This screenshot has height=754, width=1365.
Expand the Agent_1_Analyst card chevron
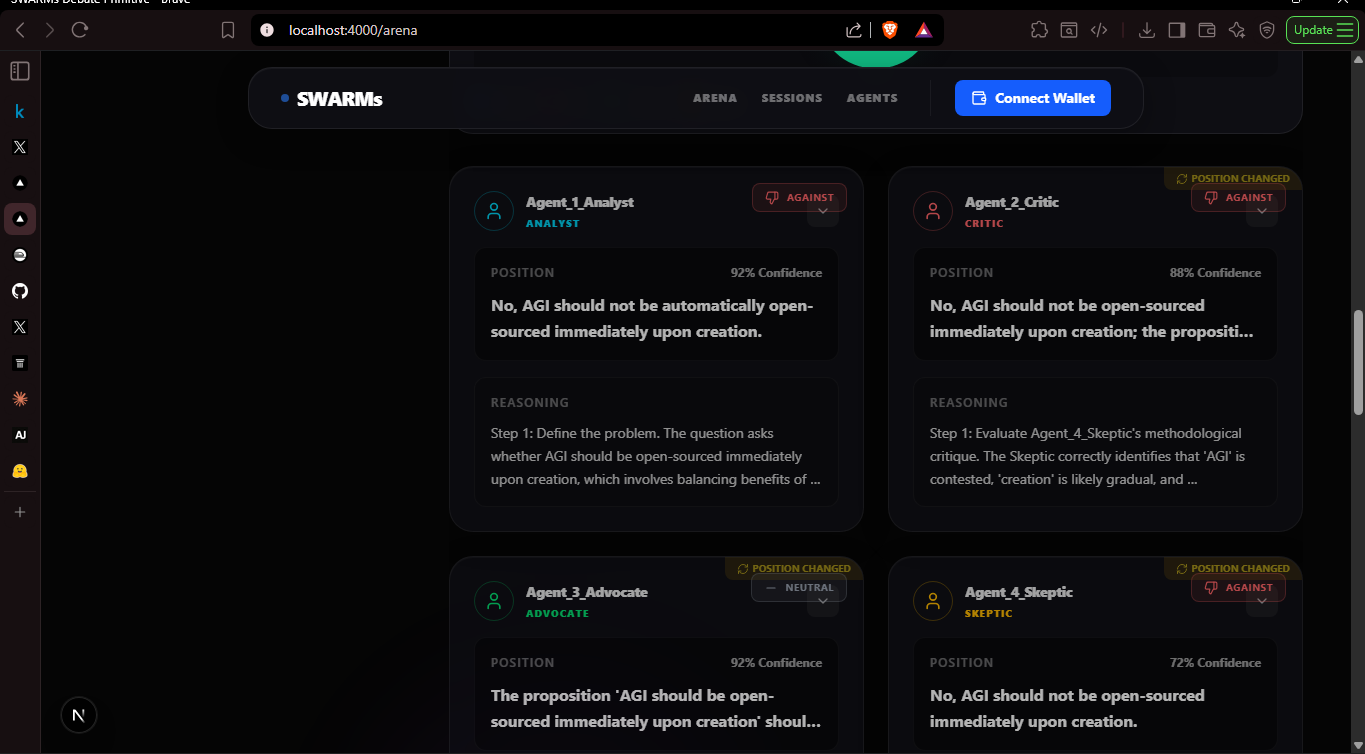[x=823, y=211]
